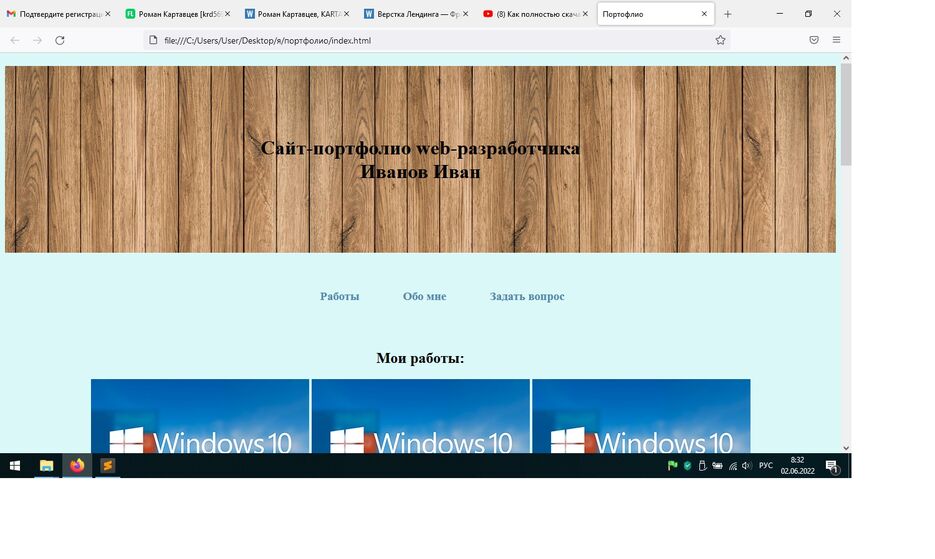Close the 'Роман Картавцев, KART' tab
The image size is (935, 559).
coord(346,14)
